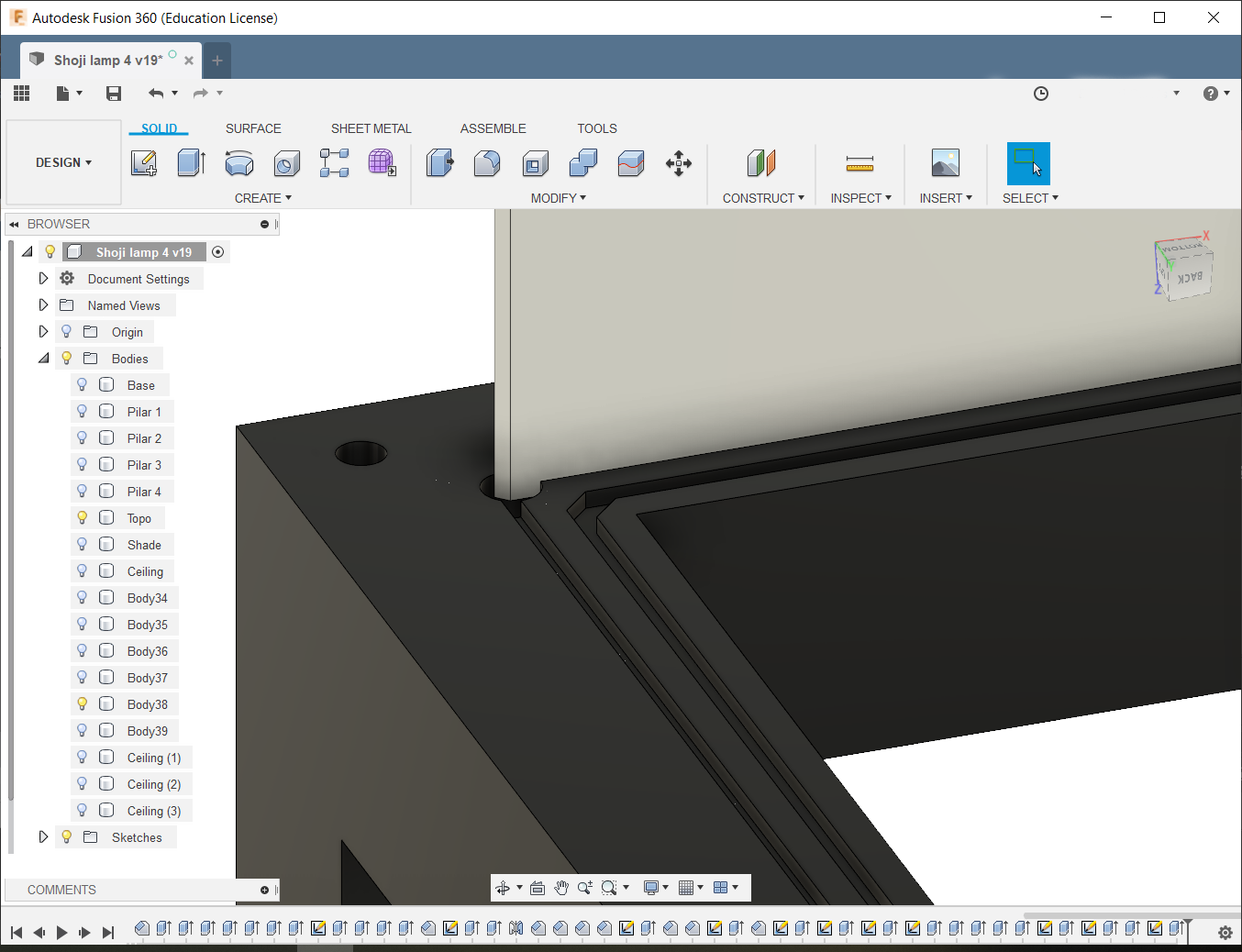
Task: Show the Shade body
Action: click(x=83, y=545)
